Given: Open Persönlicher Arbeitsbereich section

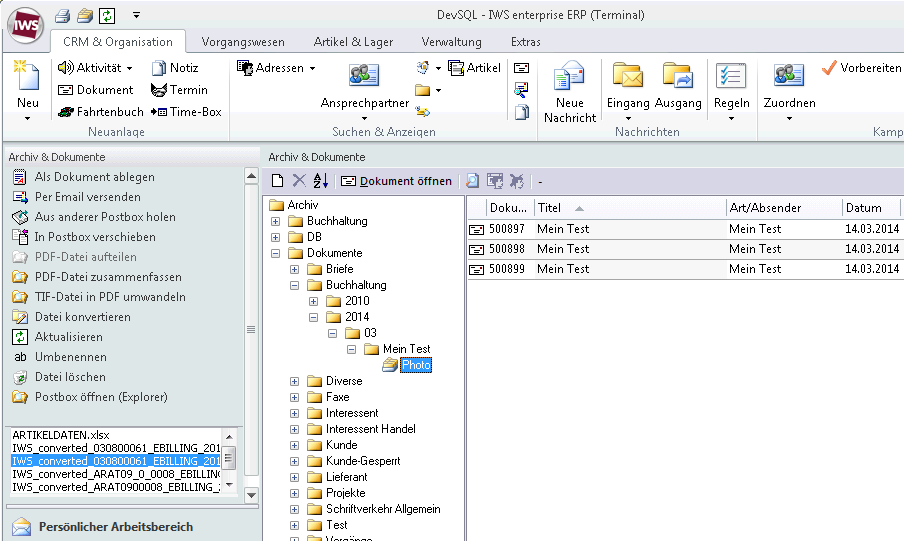Looking at the screenshot, I should [115, 527].
